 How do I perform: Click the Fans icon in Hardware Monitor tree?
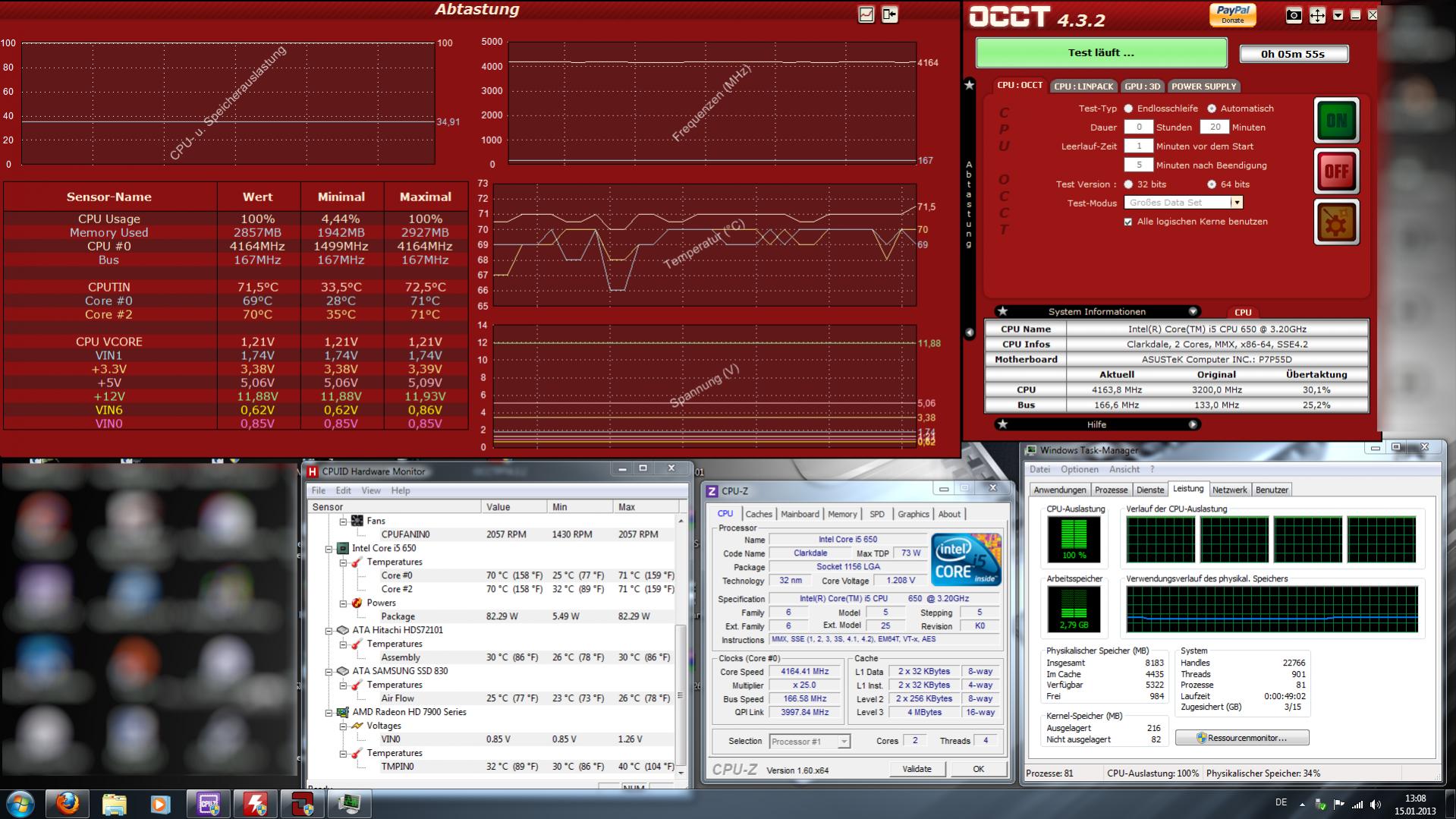[357, 521]
